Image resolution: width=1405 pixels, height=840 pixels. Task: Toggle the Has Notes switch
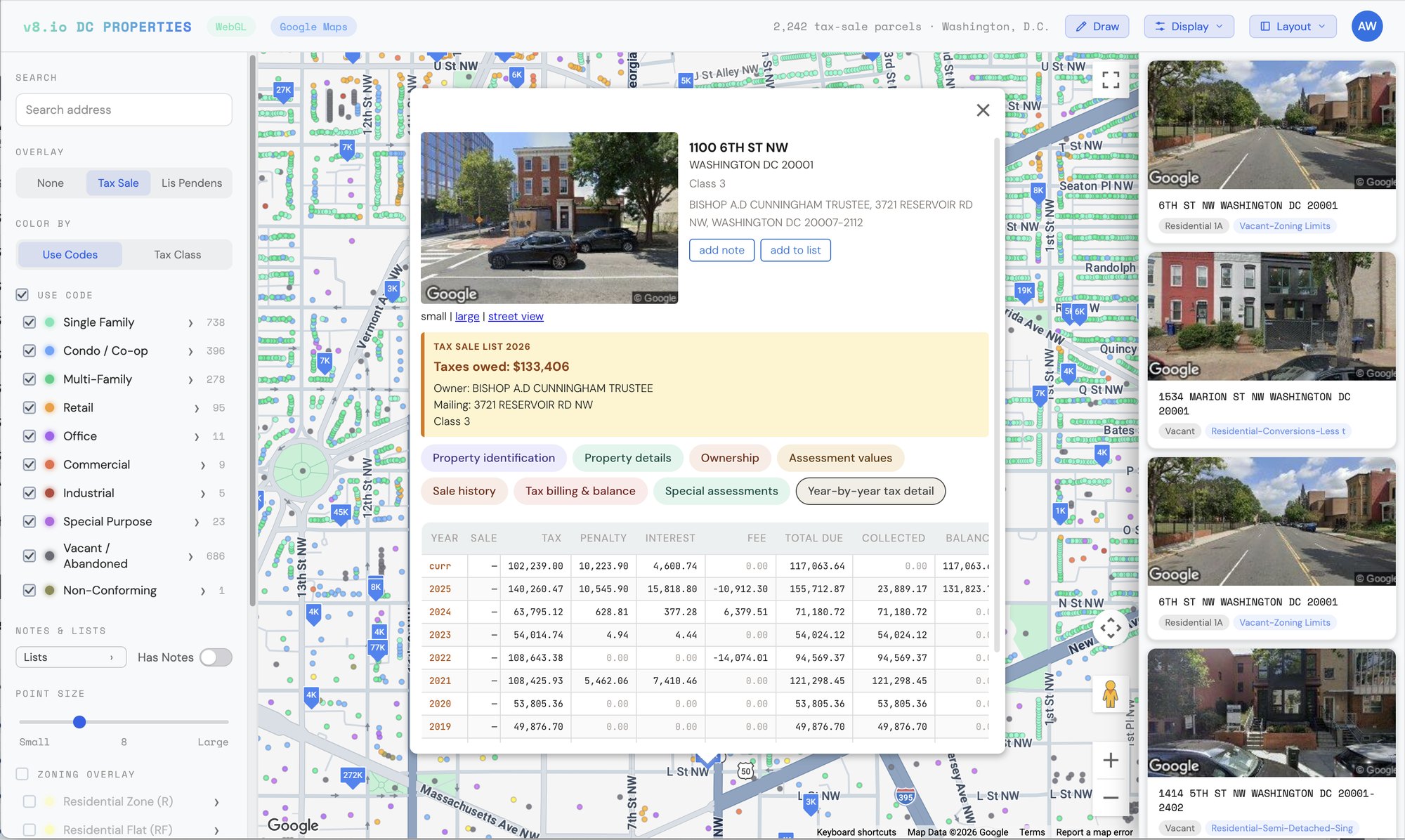pyautogui.click(x=216, y=657)
